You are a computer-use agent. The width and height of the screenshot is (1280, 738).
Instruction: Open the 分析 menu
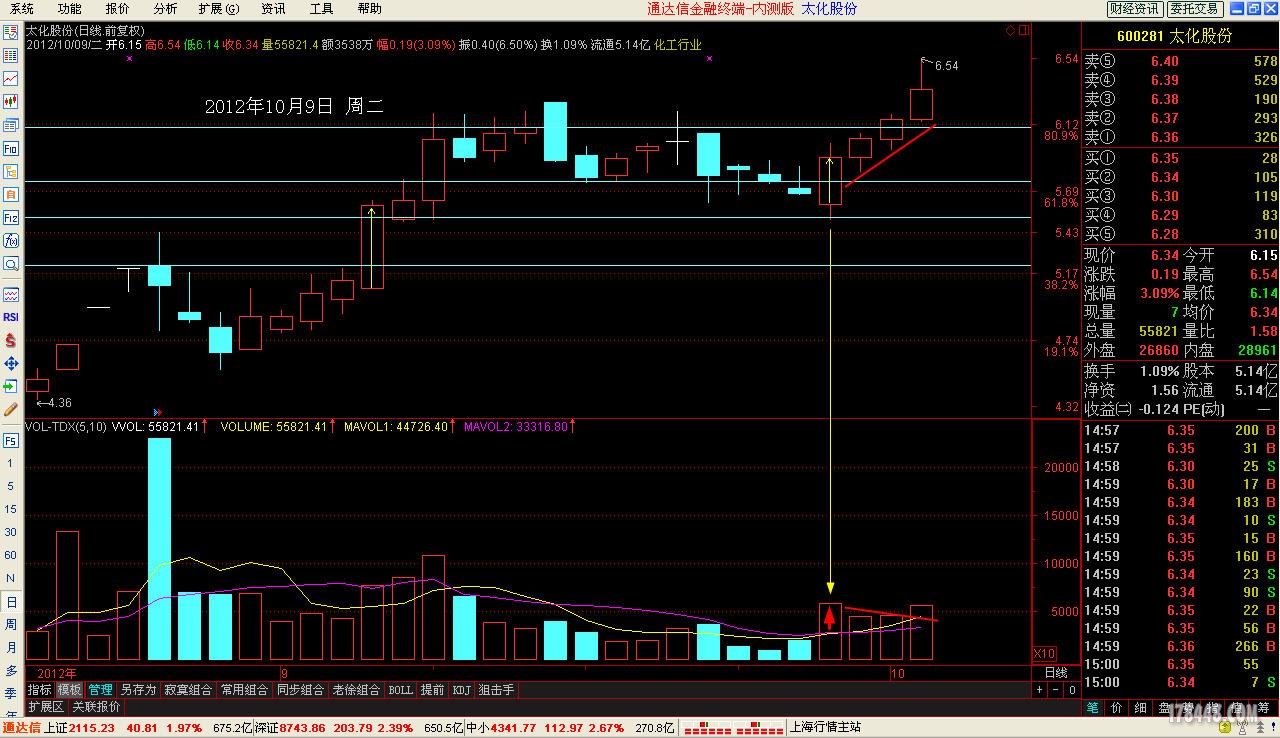pos(166,9)
